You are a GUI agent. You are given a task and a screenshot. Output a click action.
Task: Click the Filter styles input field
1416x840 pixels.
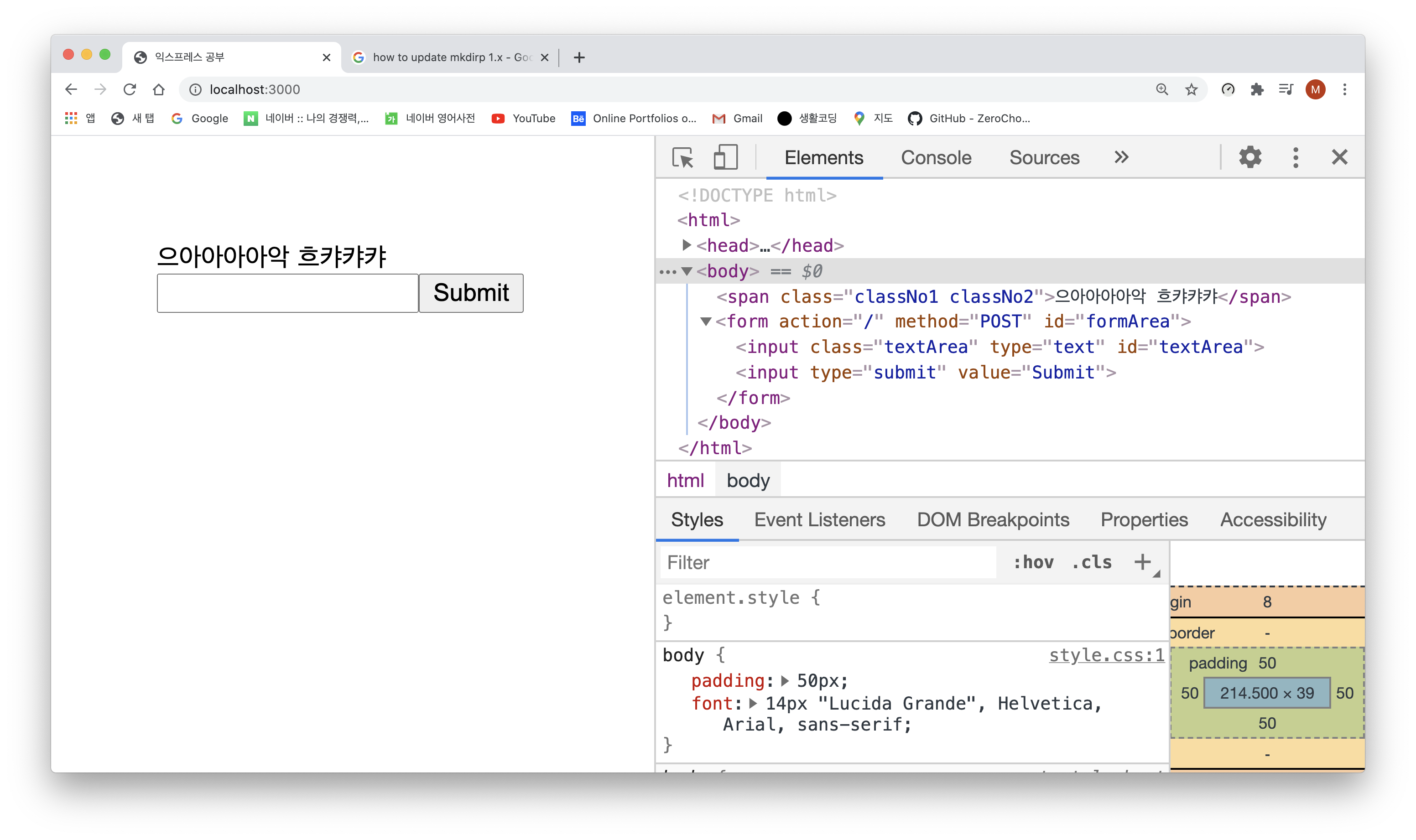(x=827, y=562)
